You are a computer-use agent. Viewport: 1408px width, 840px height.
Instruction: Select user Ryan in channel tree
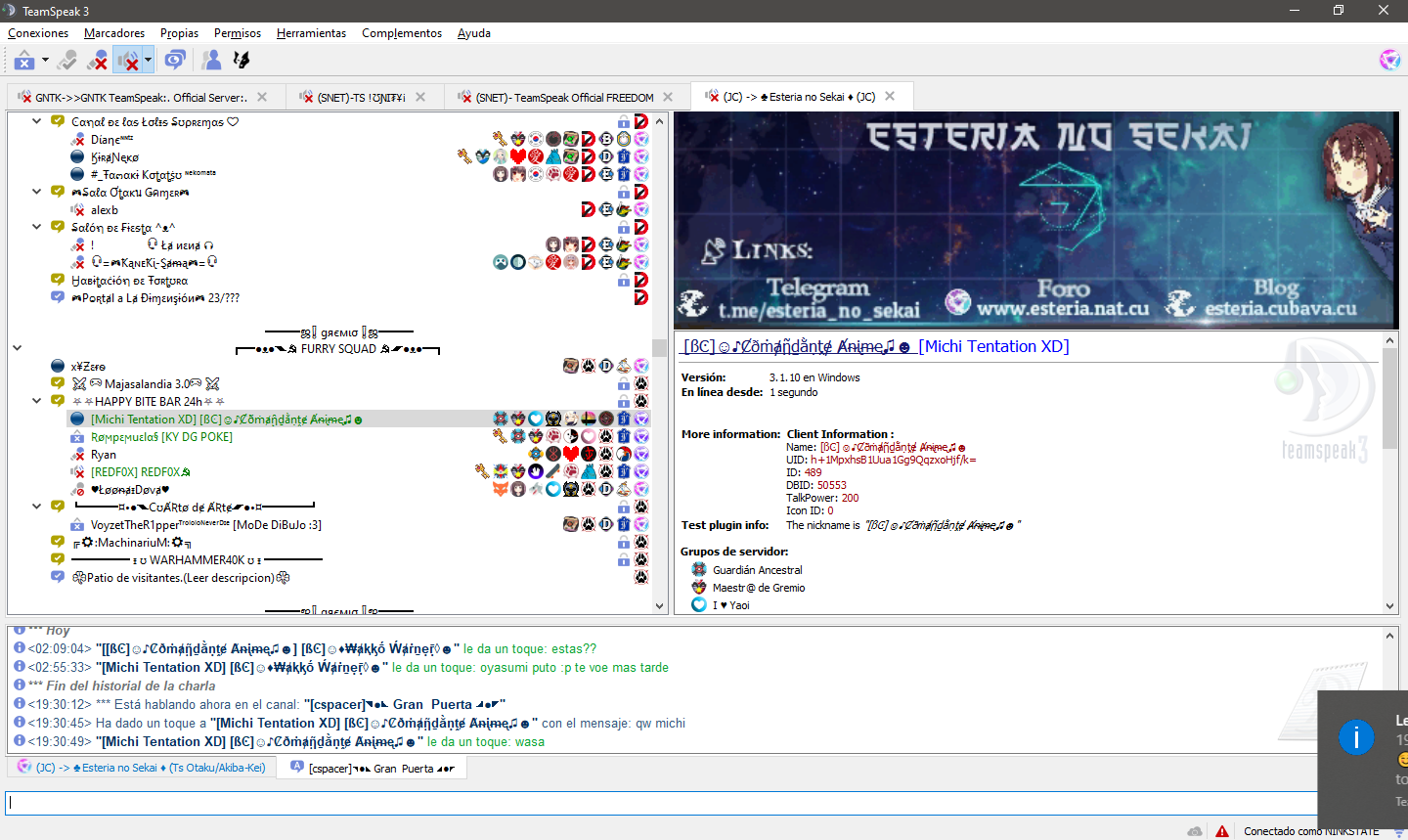coord(103,455)
